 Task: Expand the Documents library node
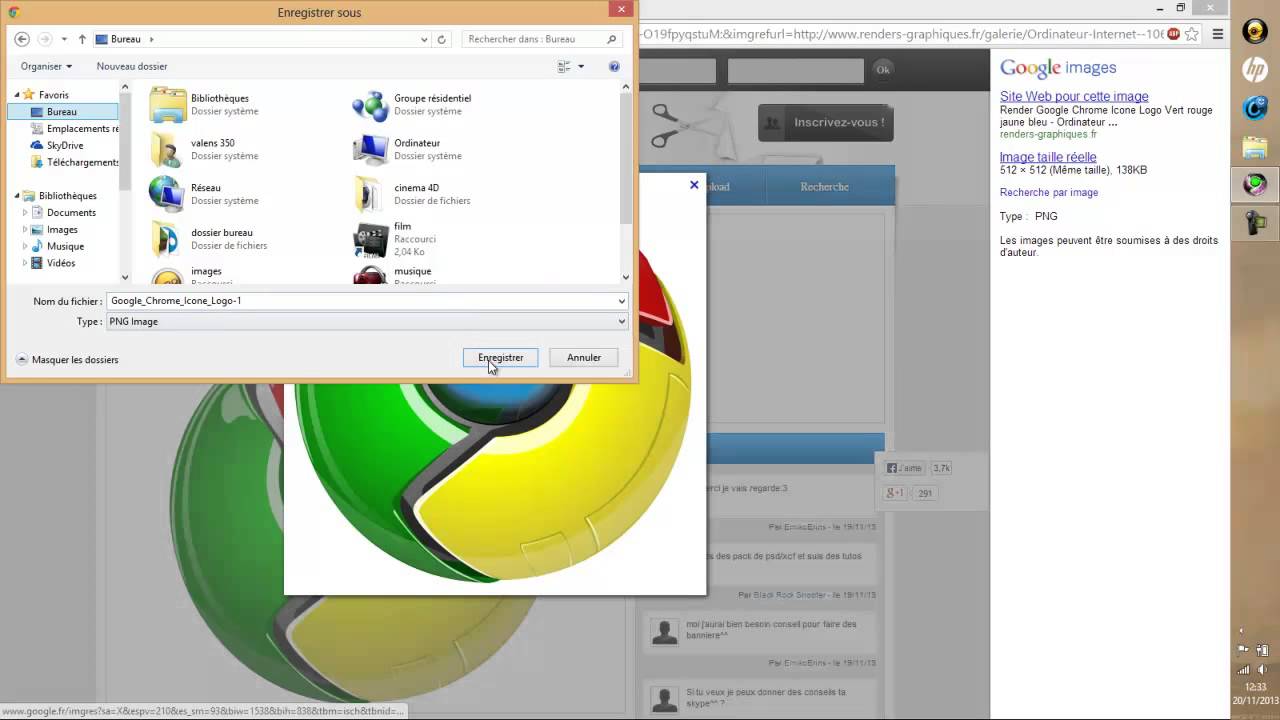pyautogui.click(x=25, y=213)
